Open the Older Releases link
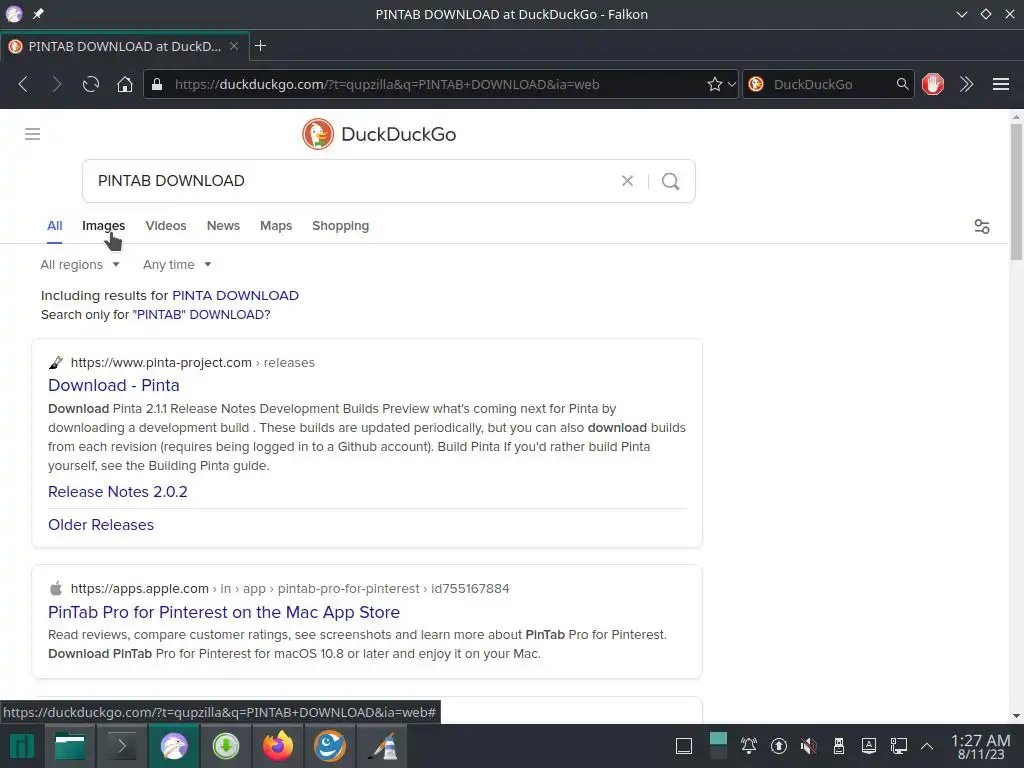 coord(101,525)
